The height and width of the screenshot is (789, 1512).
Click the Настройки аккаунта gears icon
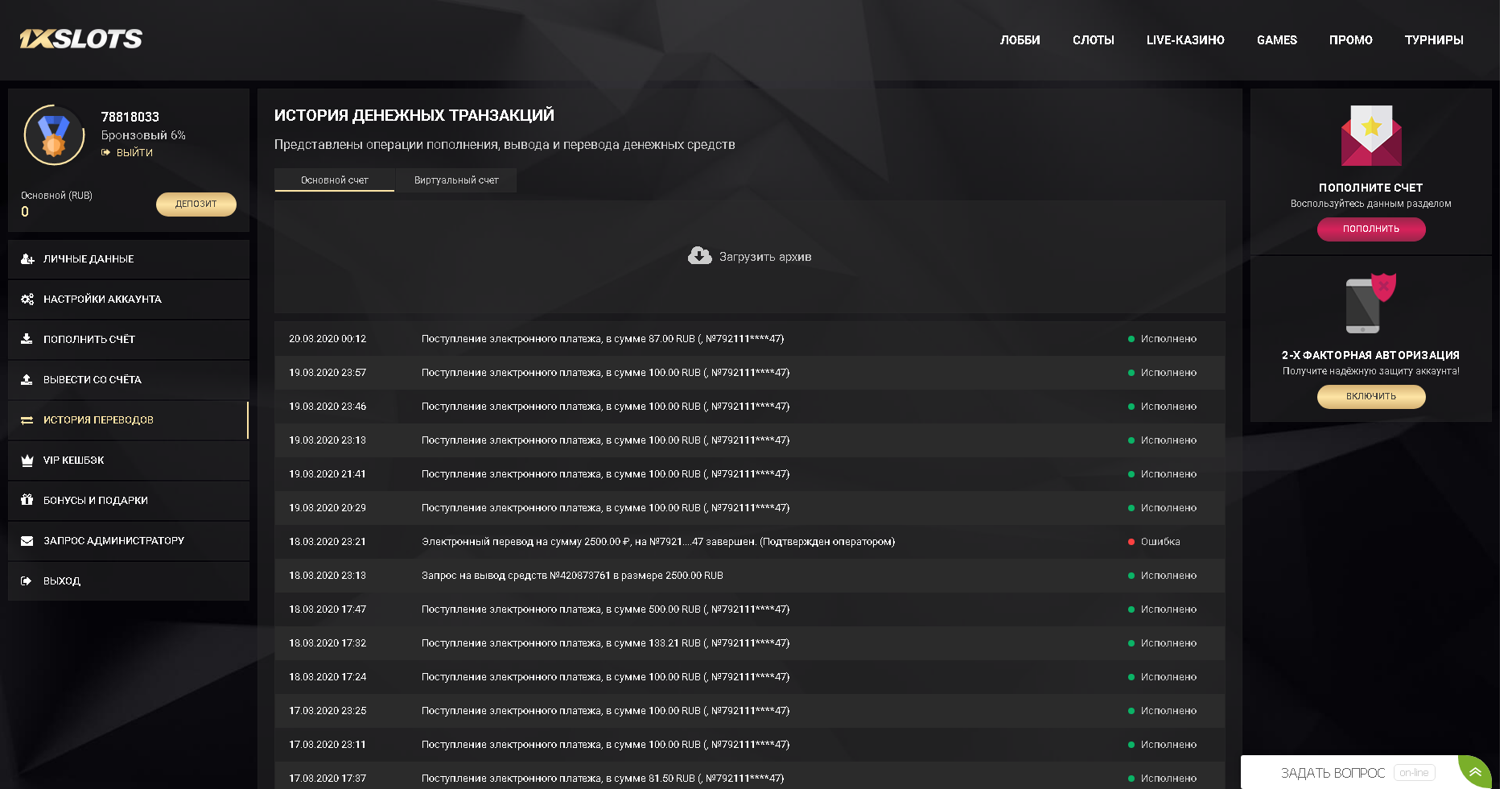[27, 299]
